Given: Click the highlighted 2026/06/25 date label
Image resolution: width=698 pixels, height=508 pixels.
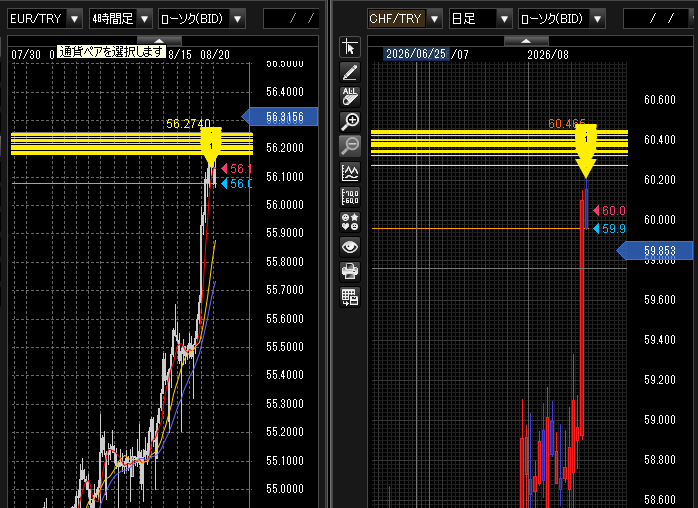Looking at the screenshot, I should click(x=416, y=54).
